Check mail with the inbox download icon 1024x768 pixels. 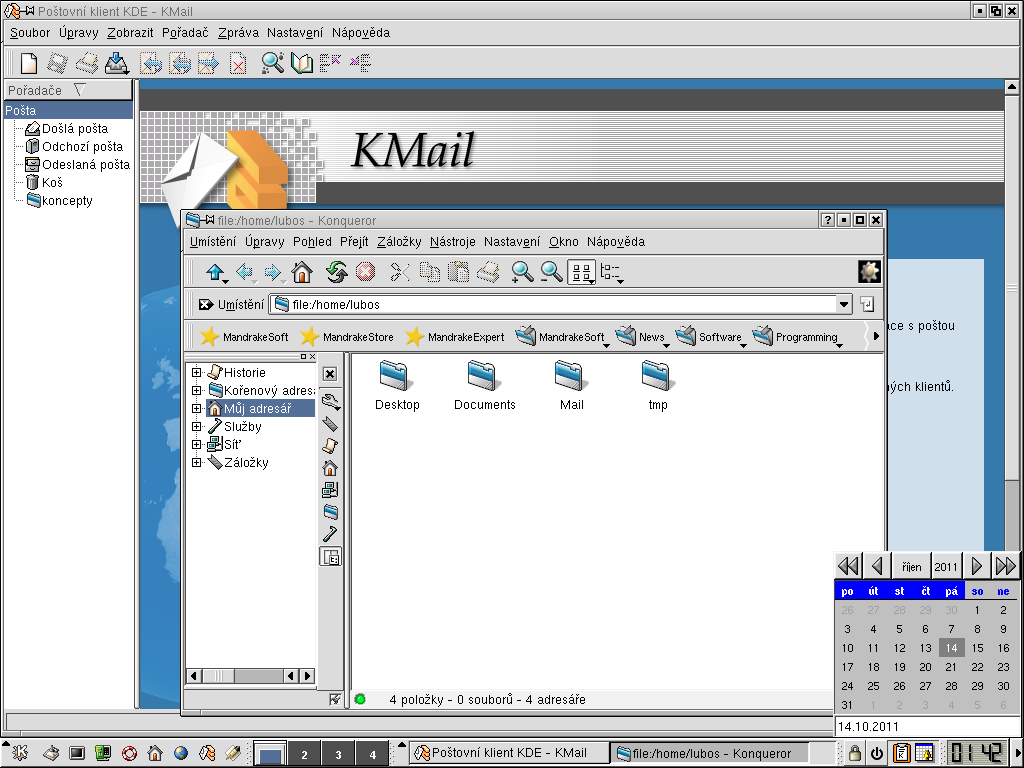pos(116,63)
